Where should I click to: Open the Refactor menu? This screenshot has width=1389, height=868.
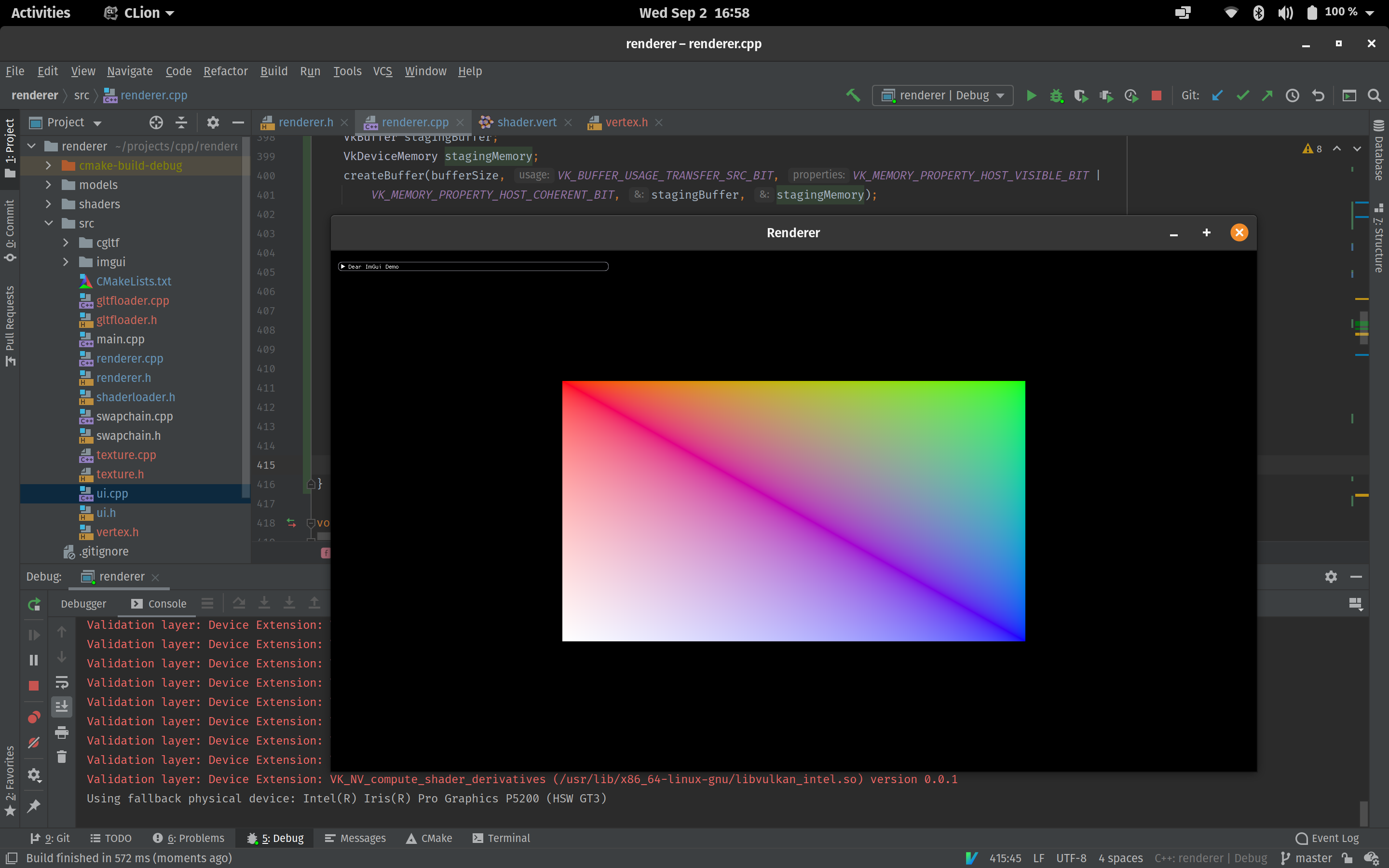225,71
